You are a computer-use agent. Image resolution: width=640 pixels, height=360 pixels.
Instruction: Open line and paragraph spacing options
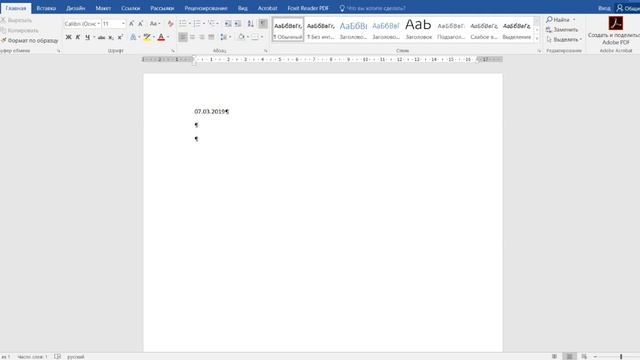(x=226, y=37)
